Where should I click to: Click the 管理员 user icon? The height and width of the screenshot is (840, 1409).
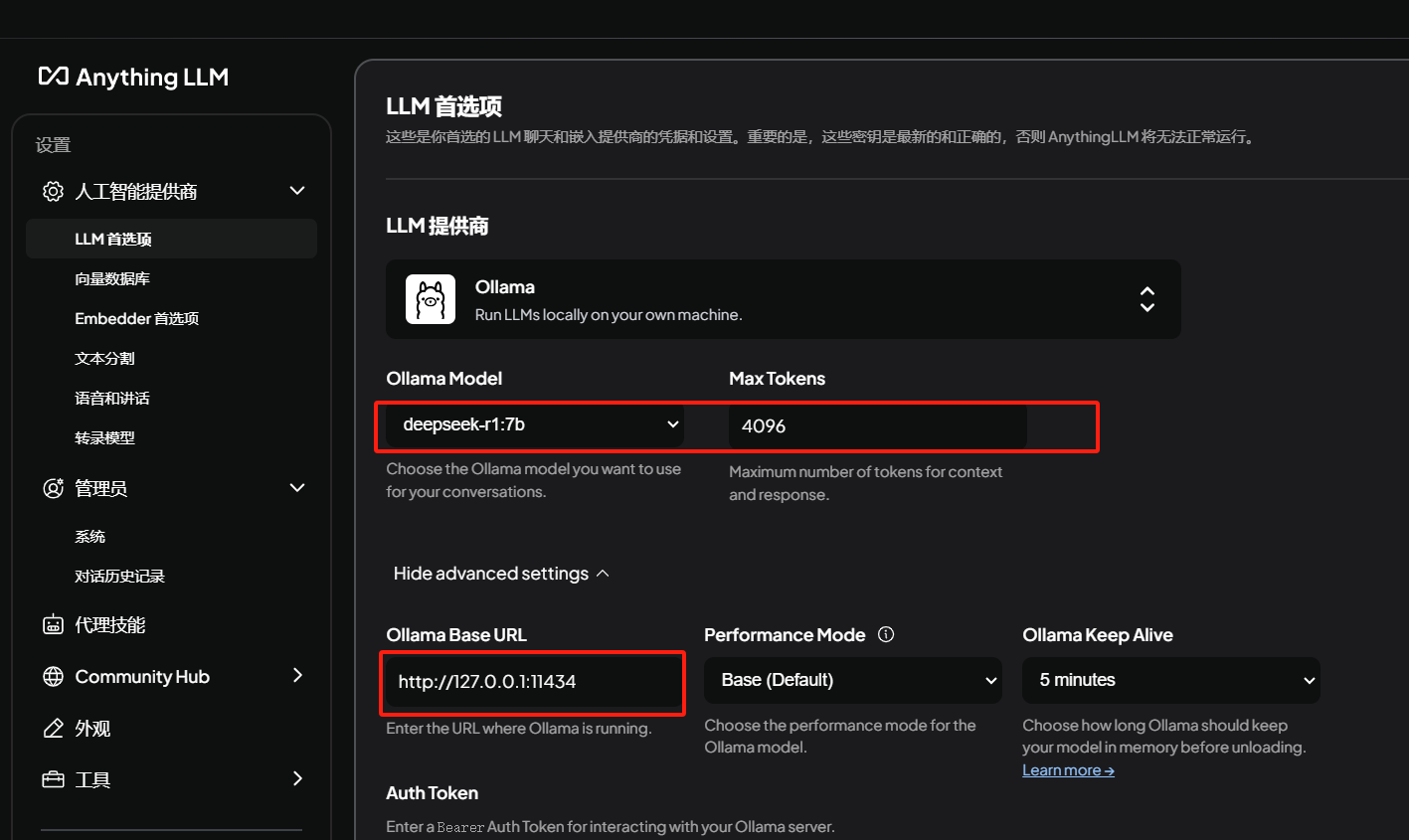click(53, 488)
